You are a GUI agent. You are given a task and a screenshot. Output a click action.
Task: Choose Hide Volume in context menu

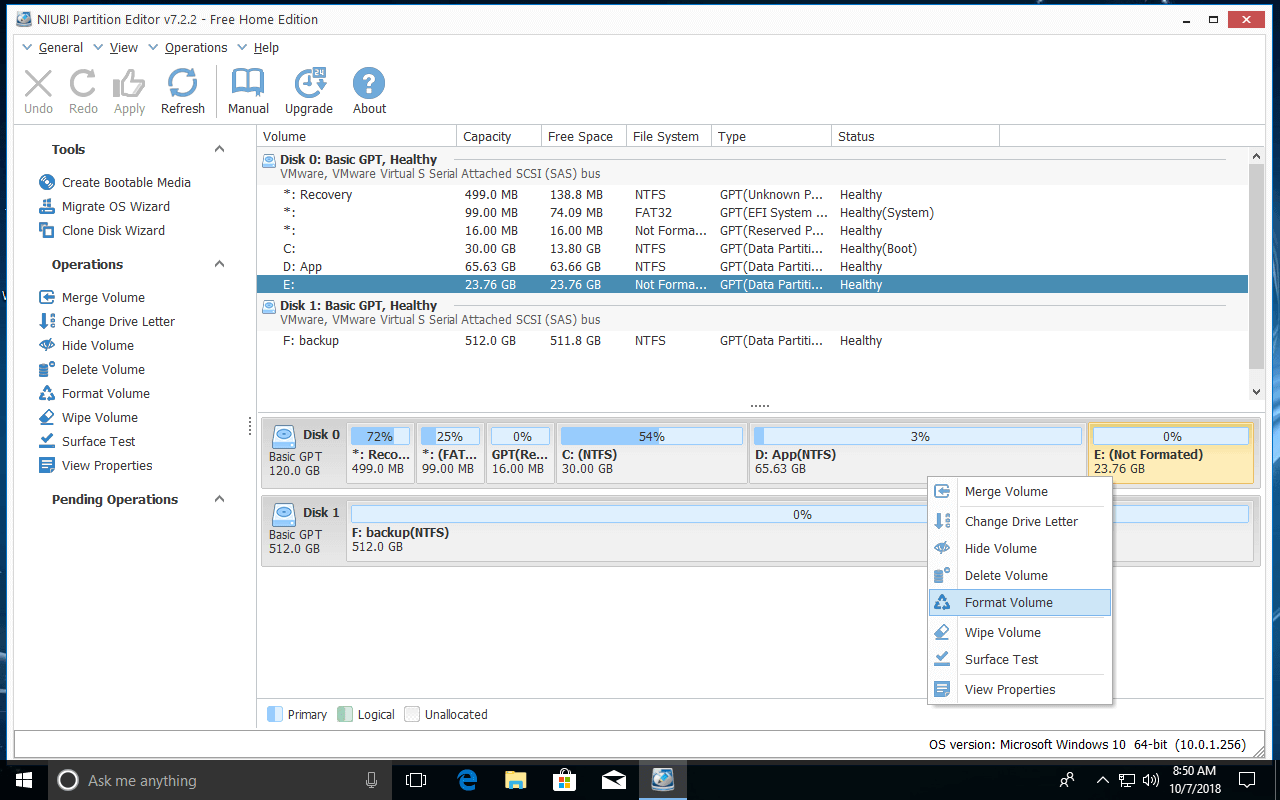tap(1020, 548)
